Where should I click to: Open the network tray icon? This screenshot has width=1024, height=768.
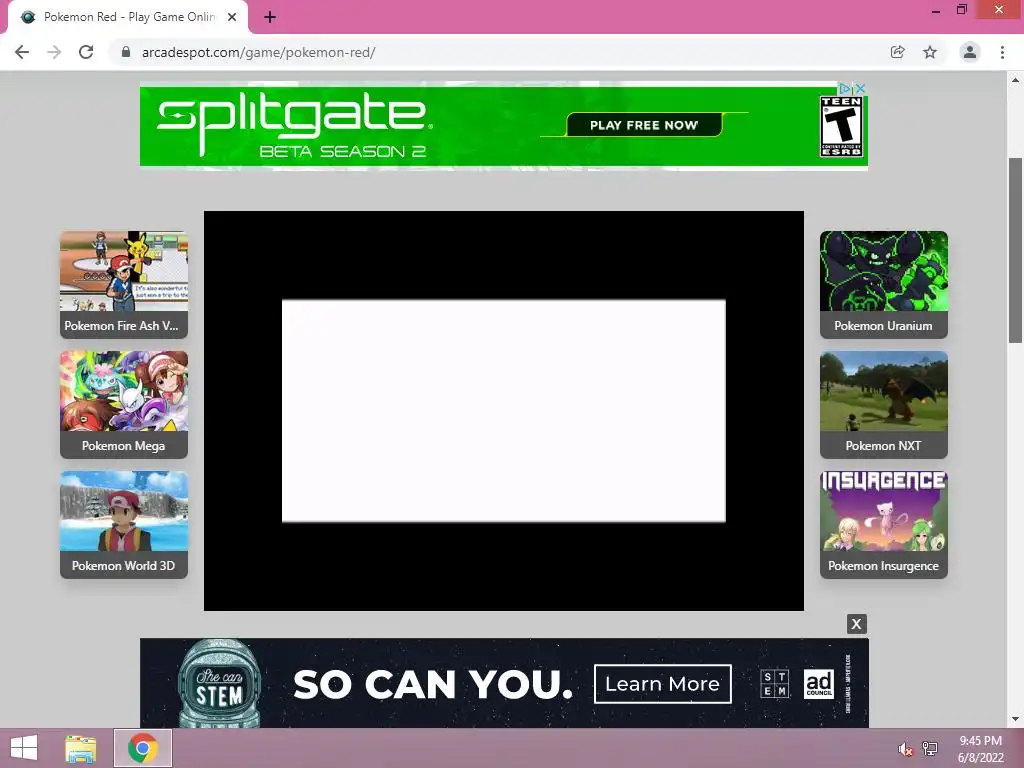click(x=930, y=748)
